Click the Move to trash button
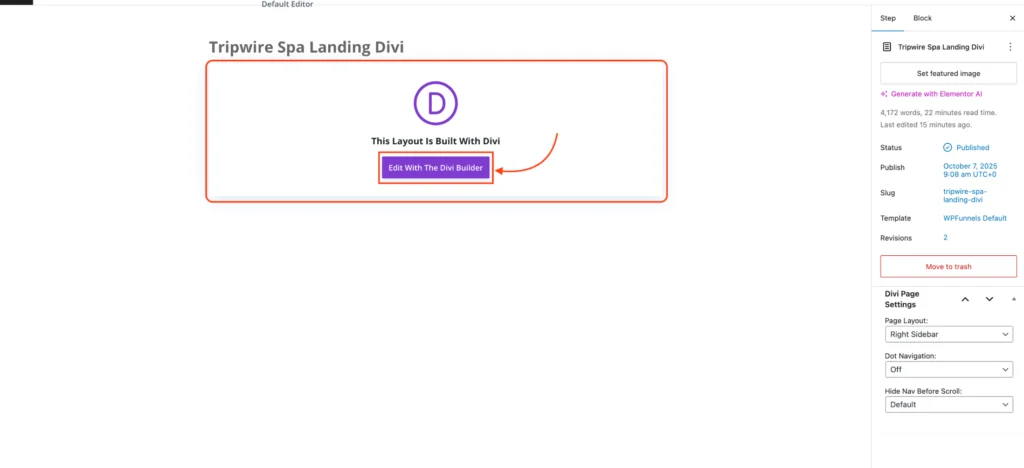This screenshot has height=468, width=1024. (x=948, y=266)
